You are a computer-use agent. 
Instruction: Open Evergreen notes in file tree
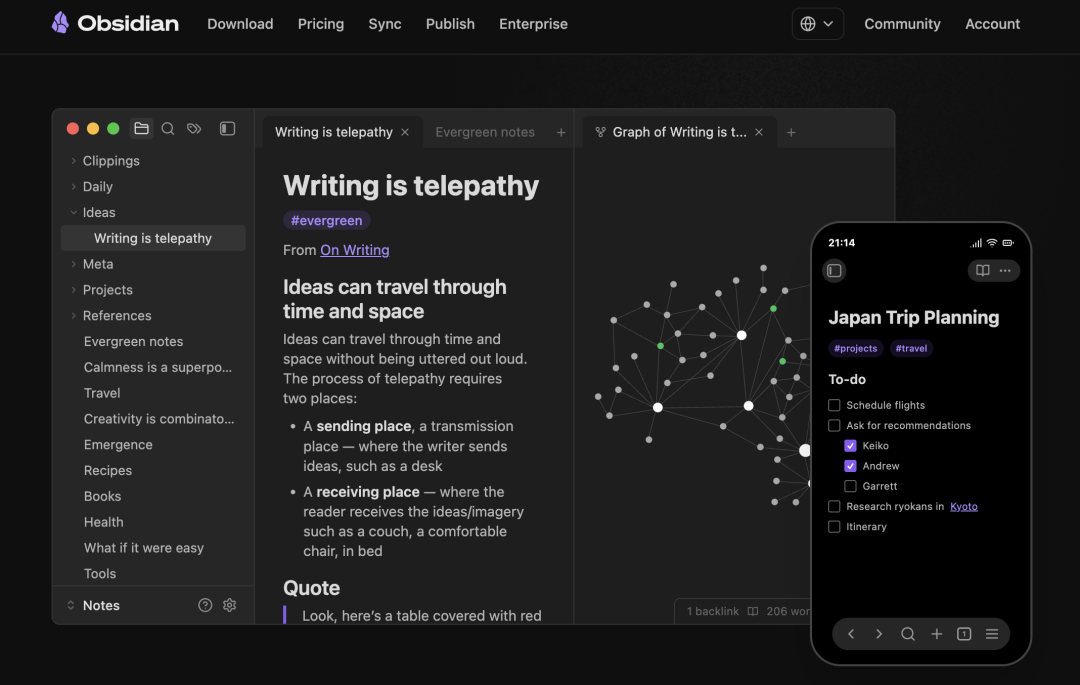(x=134, y=341)
